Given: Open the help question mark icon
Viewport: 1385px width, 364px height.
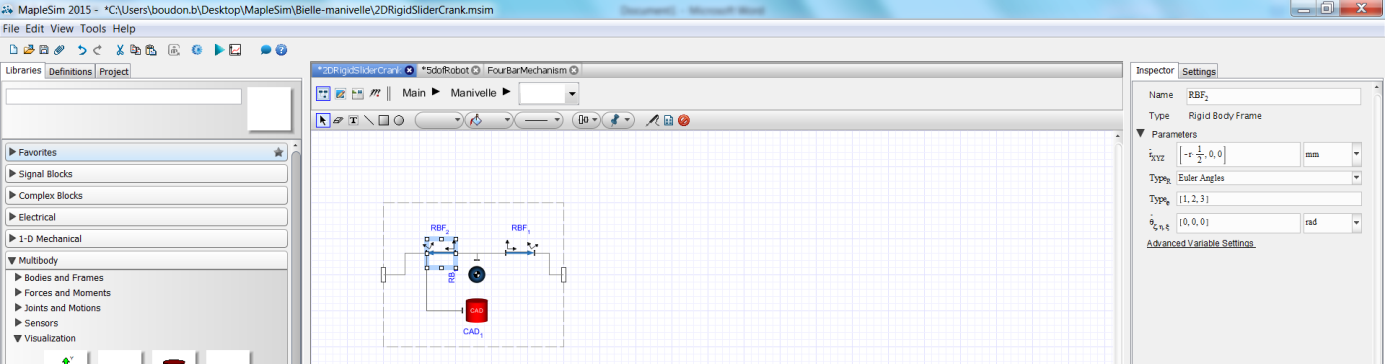Looking at the screenshot, I should pyautogui.click(x=282, y=49).
